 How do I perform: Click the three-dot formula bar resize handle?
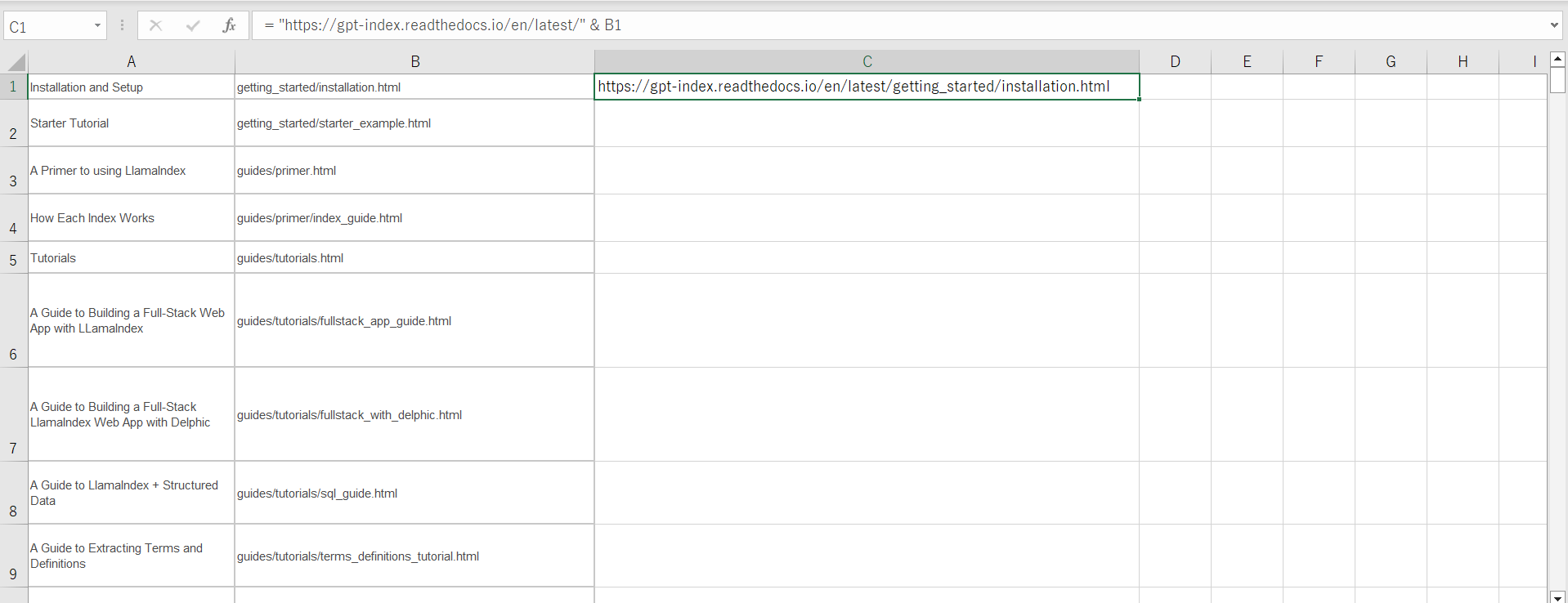pos(122,25)
